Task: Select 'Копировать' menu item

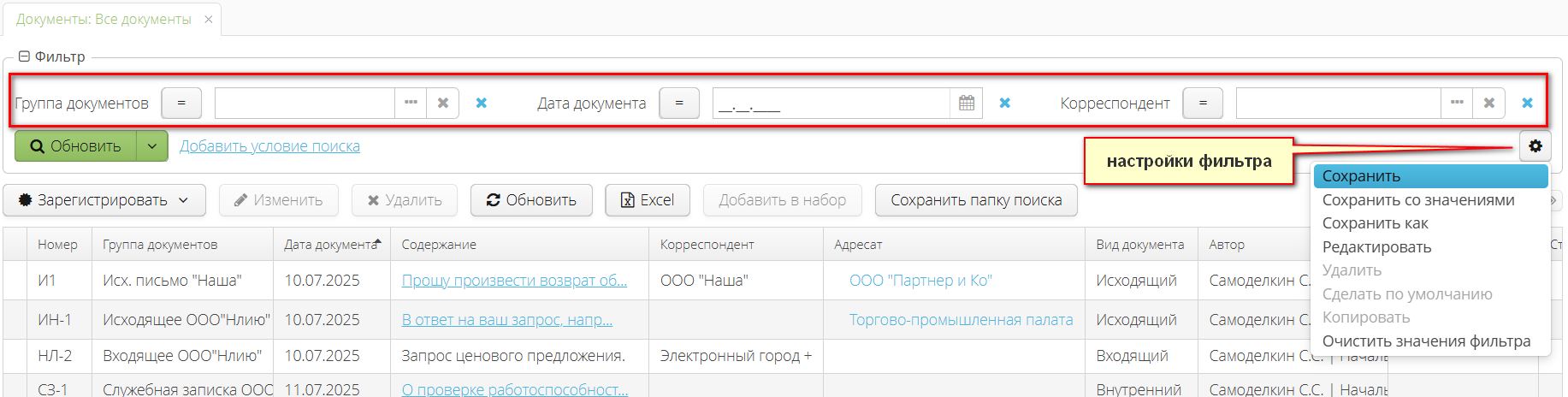Action: point(1431,317)
